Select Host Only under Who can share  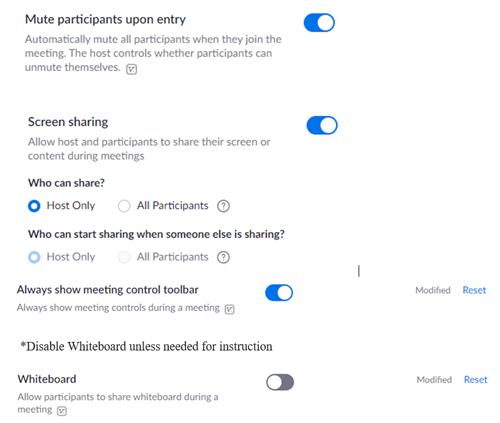tap(34, 206)
